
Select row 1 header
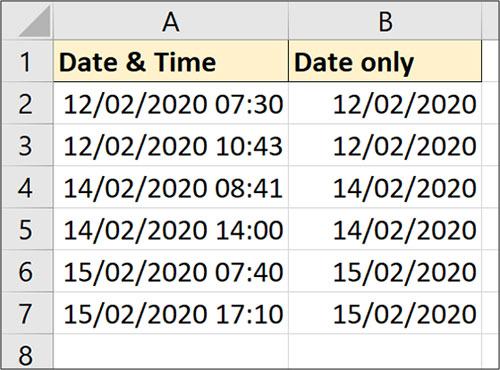(27, 61)
